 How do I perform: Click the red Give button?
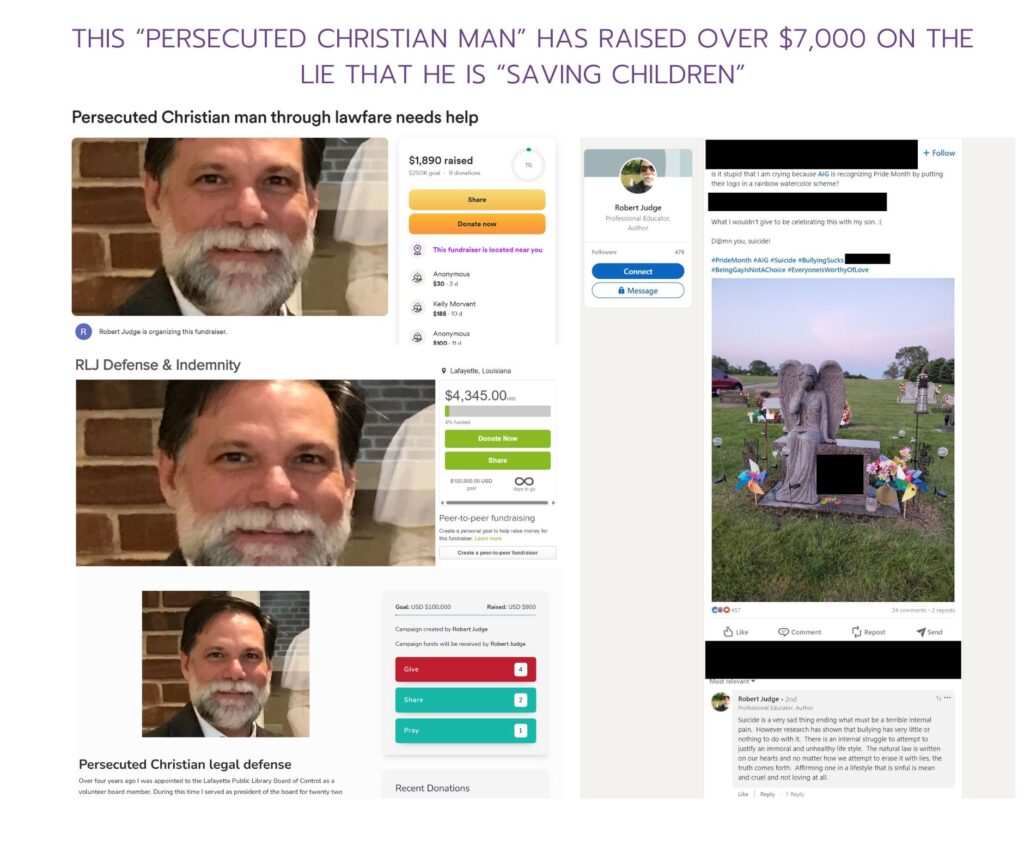click(x=465, y=669)
